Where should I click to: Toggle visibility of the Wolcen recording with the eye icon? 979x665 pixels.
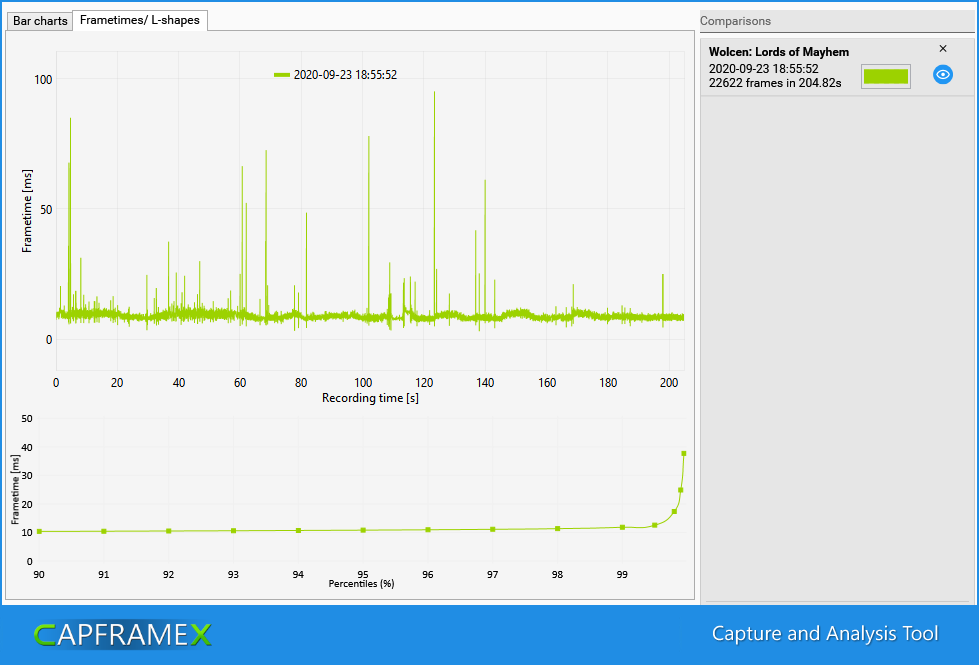point(943,75)
